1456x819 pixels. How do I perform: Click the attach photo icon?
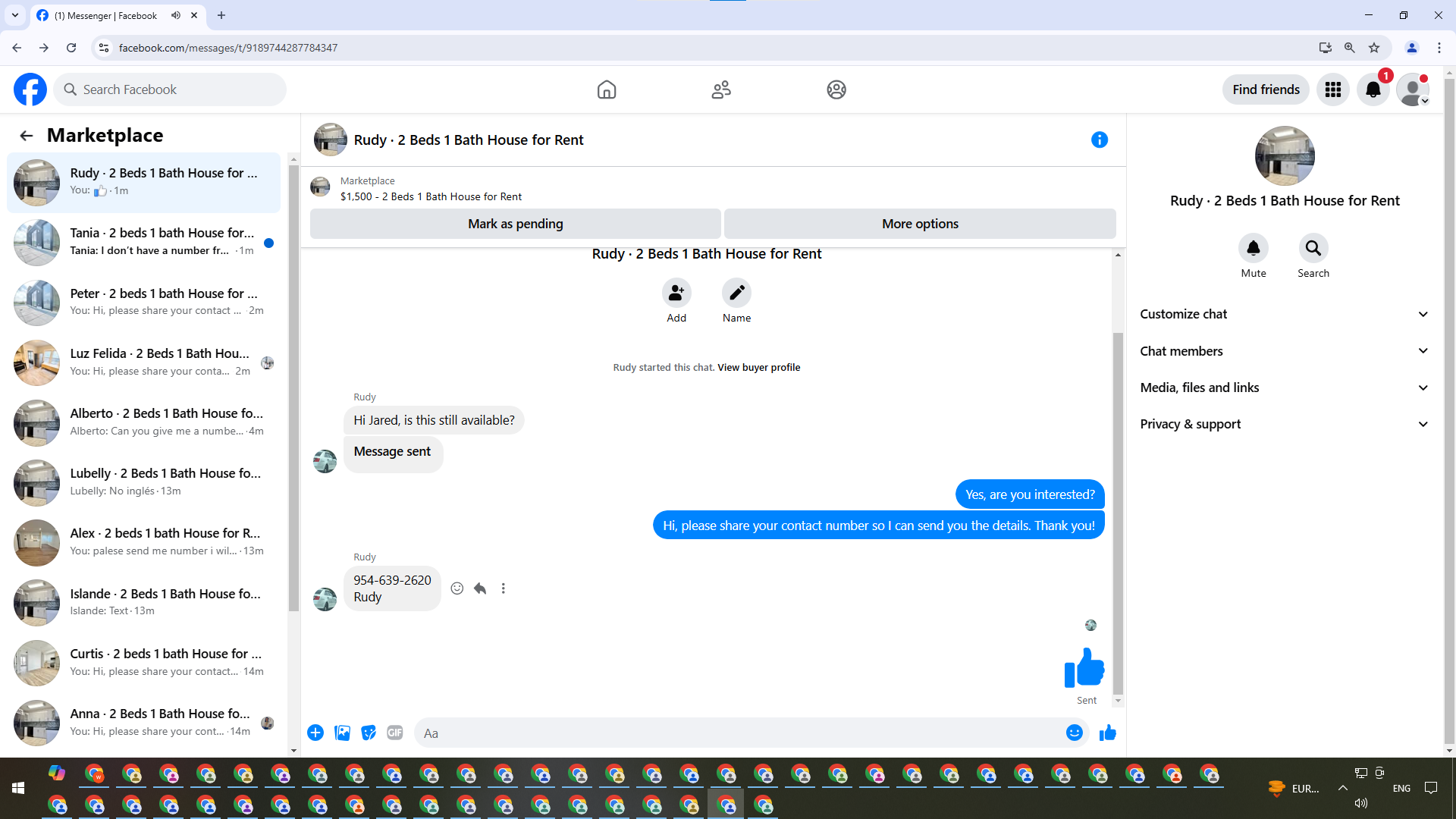click(x=342, y=733)
